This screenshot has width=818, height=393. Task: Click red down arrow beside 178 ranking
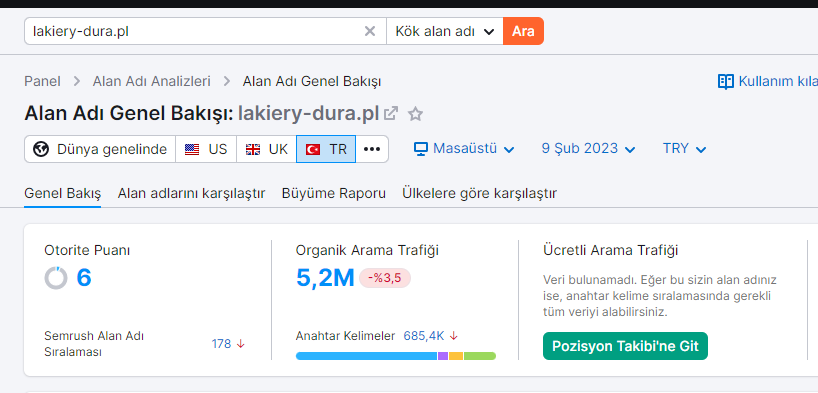240,344
